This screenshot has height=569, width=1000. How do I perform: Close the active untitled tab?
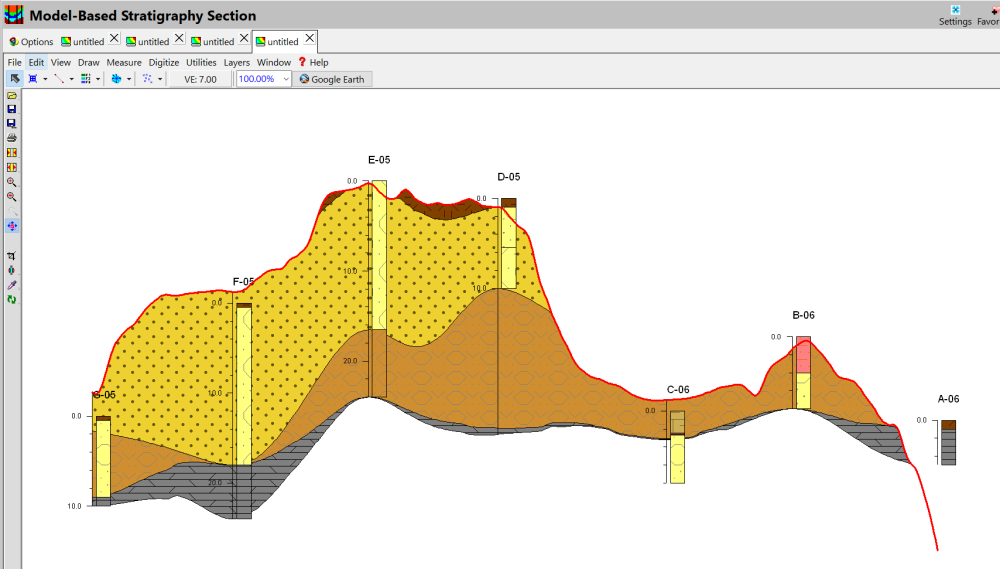(310, 38)
